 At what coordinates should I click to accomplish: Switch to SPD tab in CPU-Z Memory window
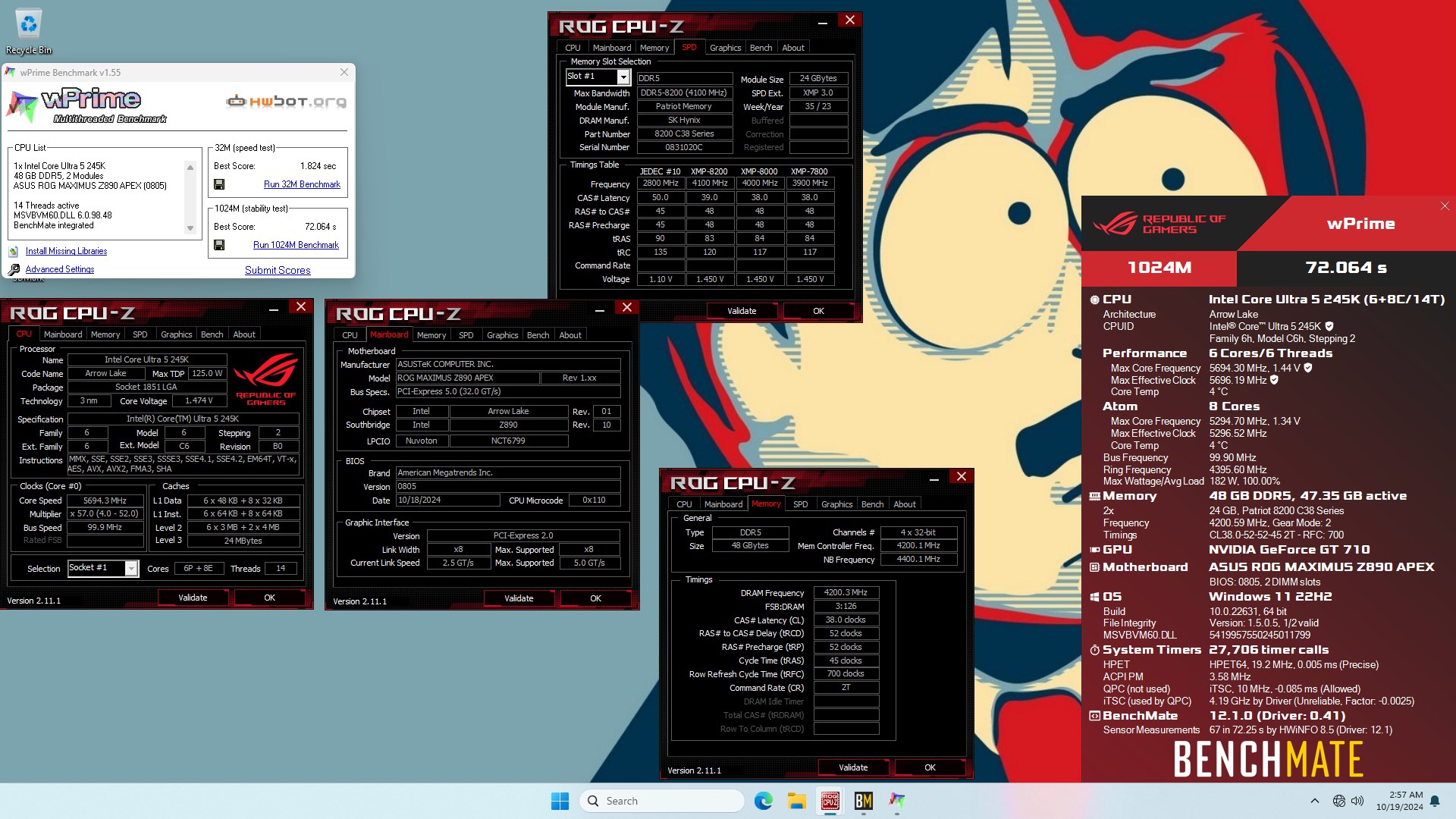point(800,504)
